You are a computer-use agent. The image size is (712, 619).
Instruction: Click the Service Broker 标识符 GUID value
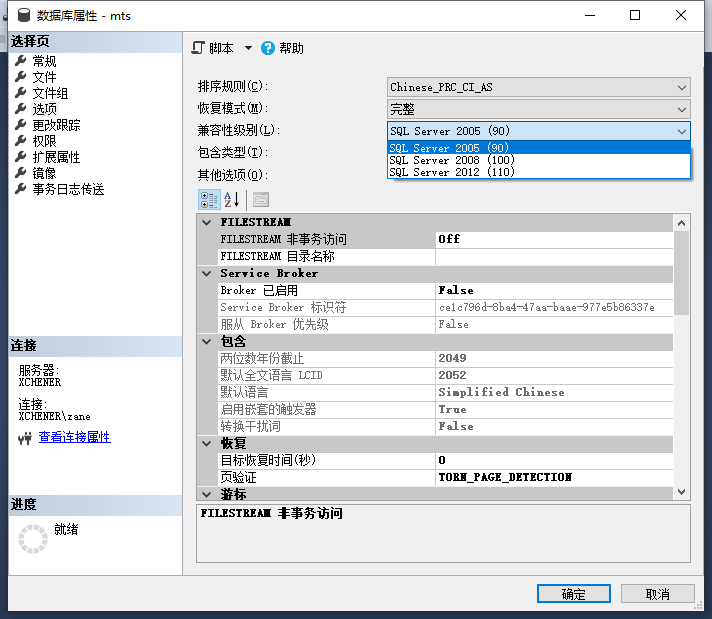[x=554, y=307]
